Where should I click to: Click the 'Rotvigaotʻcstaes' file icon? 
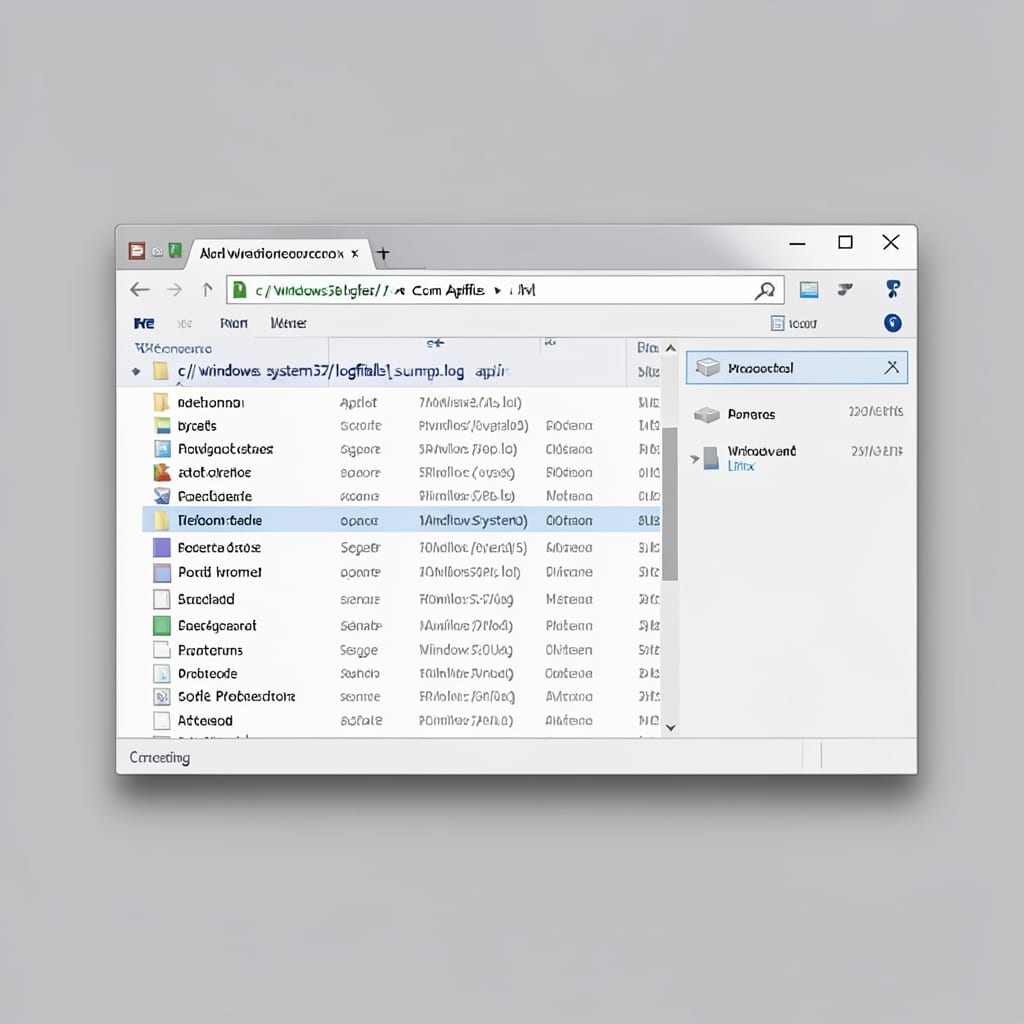[x=162, y=449]
